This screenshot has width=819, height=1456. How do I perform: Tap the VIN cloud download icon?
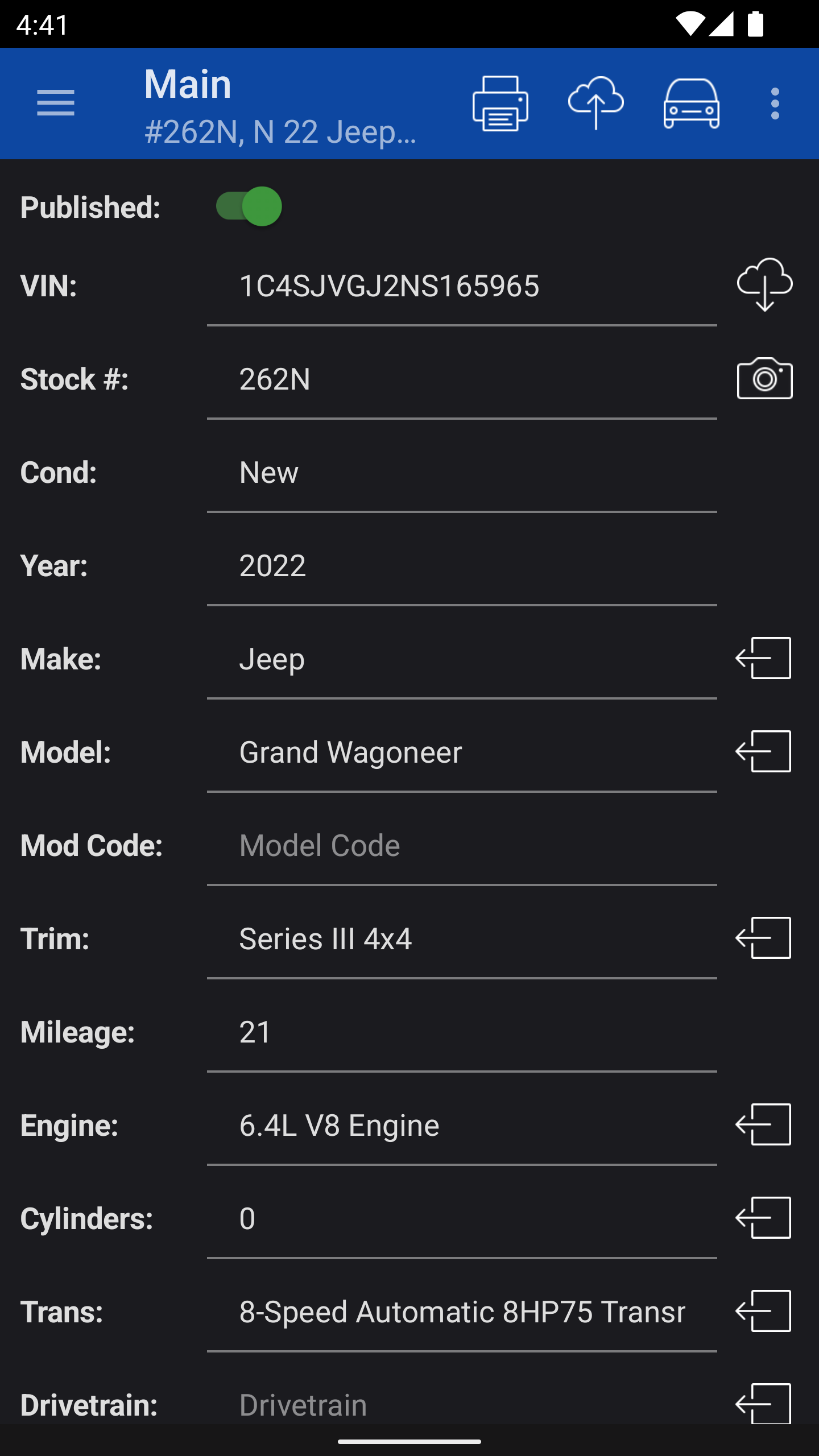click(764, 285)
